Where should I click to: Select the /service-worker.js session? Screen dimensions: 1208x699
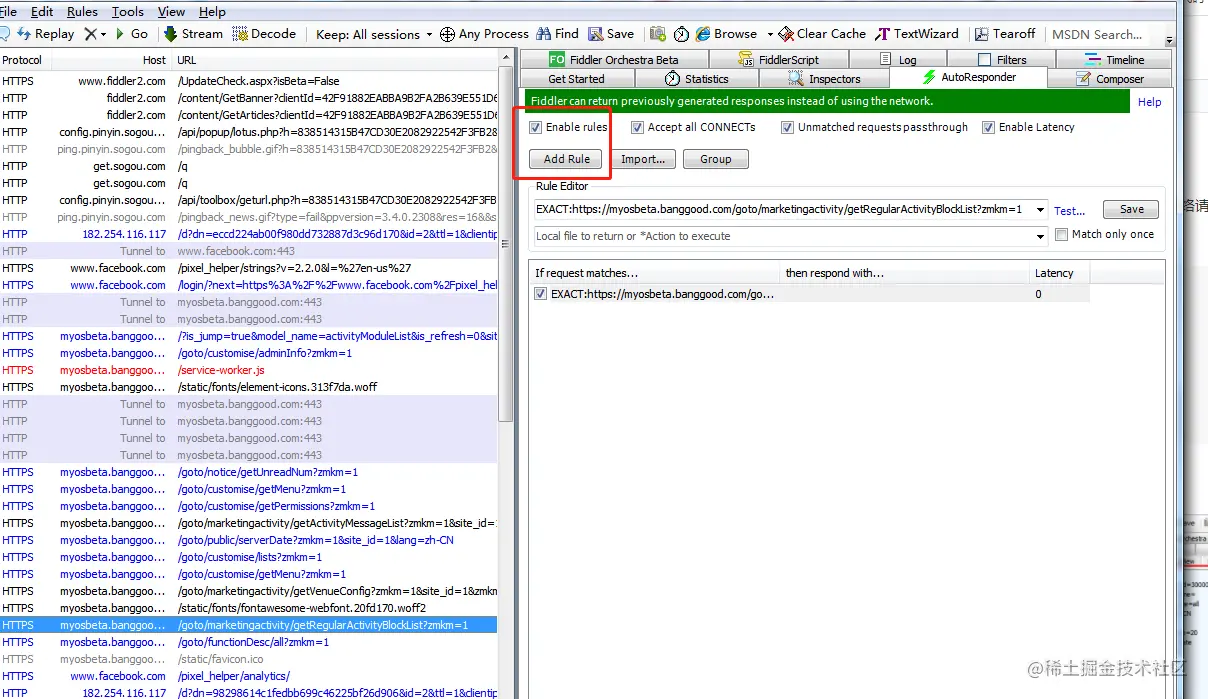pyautogui.click(x=248, y=370)
